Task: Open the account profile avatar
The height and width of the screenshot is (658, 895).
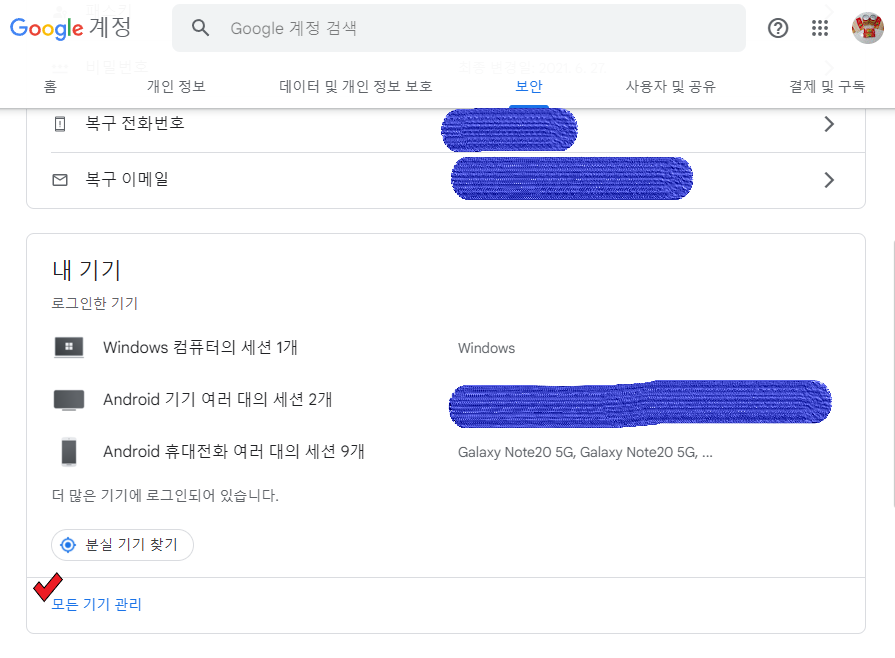Action: click(x=867, y=27)
